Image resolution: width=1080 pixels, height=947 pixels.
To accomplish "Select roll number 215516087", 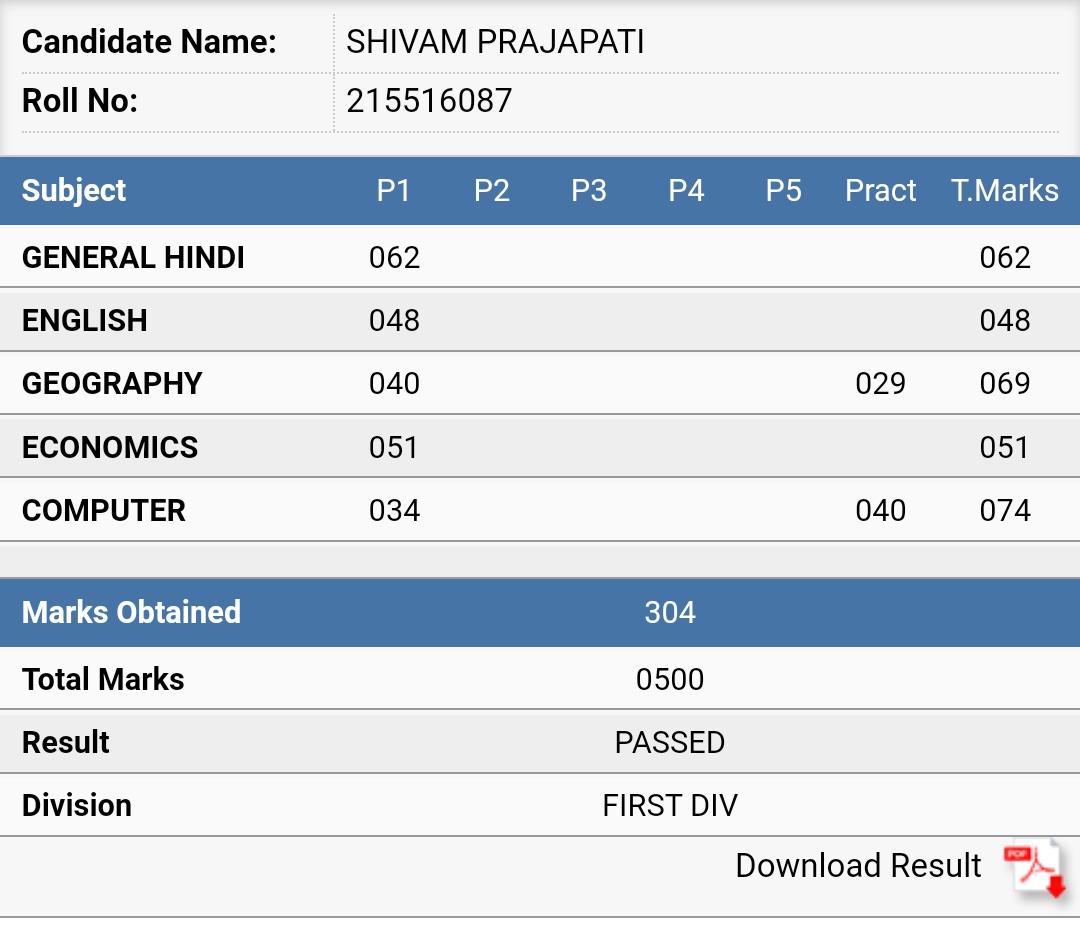I will [x=429, y=101].
